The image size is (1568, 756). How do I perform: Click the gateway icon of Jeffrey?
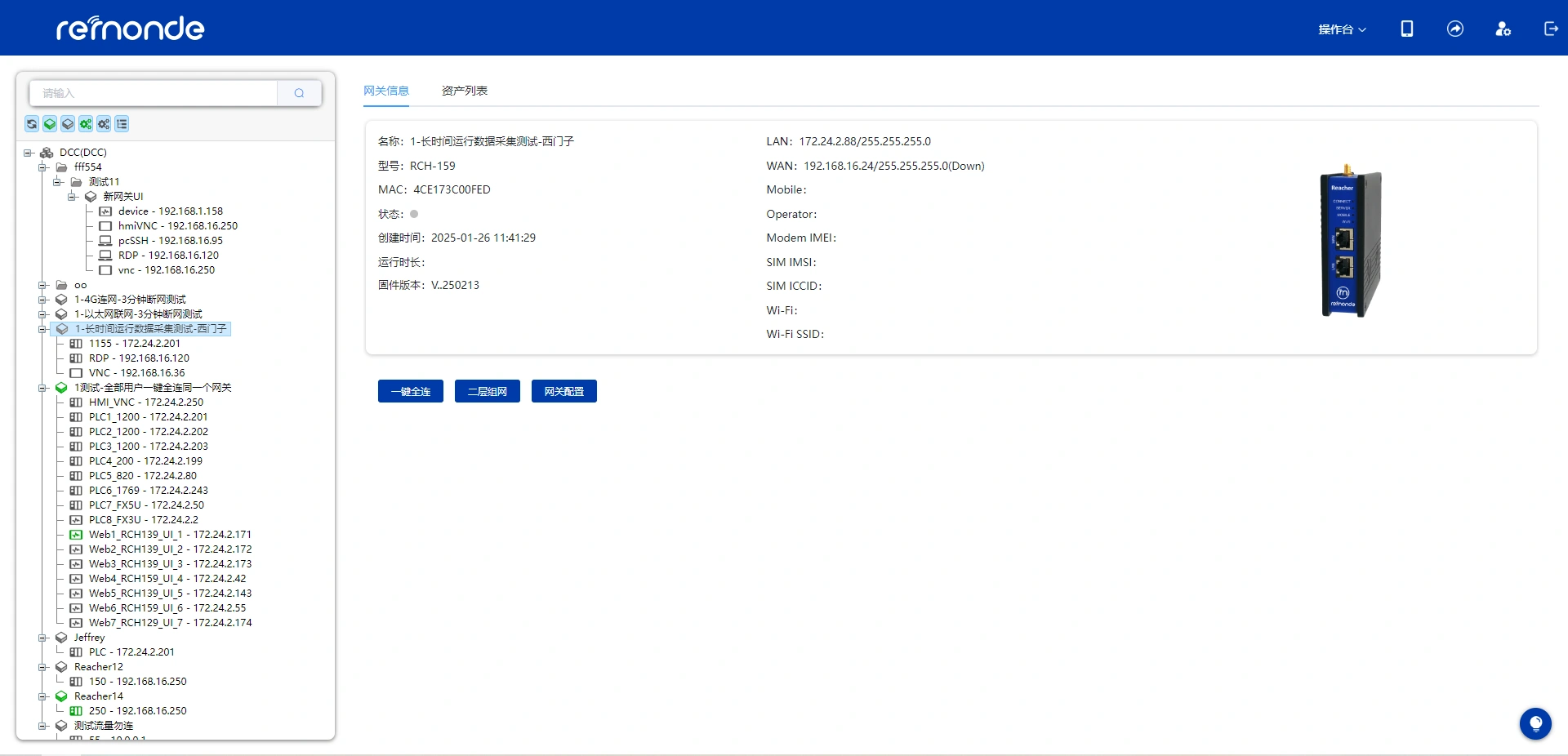(61, 638)
